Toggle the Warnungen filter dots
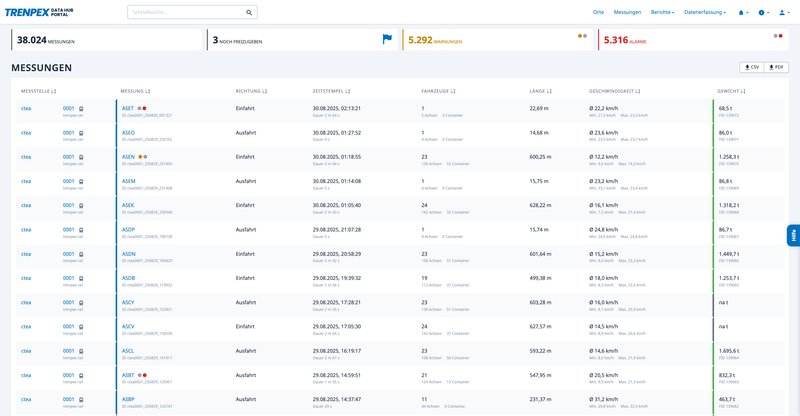 pos(582,35)
